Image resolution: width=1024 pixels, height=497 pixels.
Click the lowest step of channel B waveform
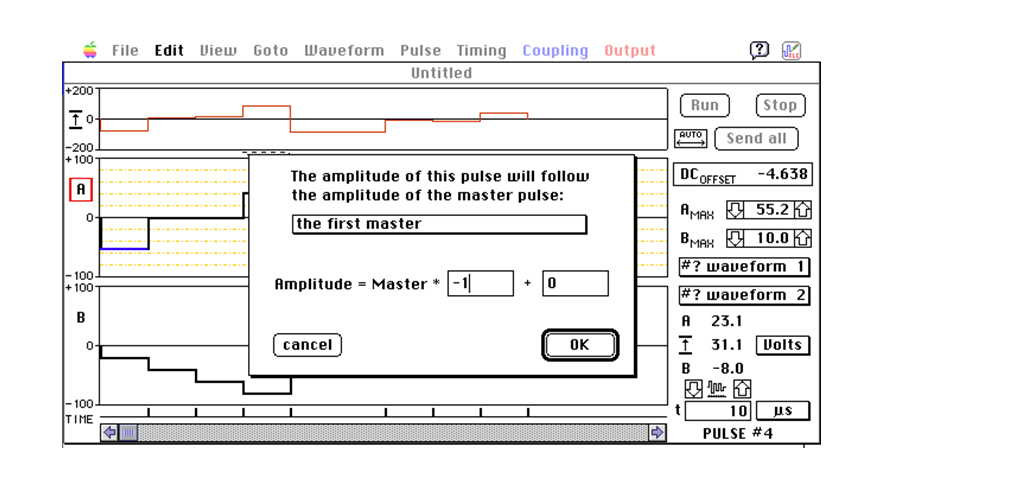tap(267, 393)
